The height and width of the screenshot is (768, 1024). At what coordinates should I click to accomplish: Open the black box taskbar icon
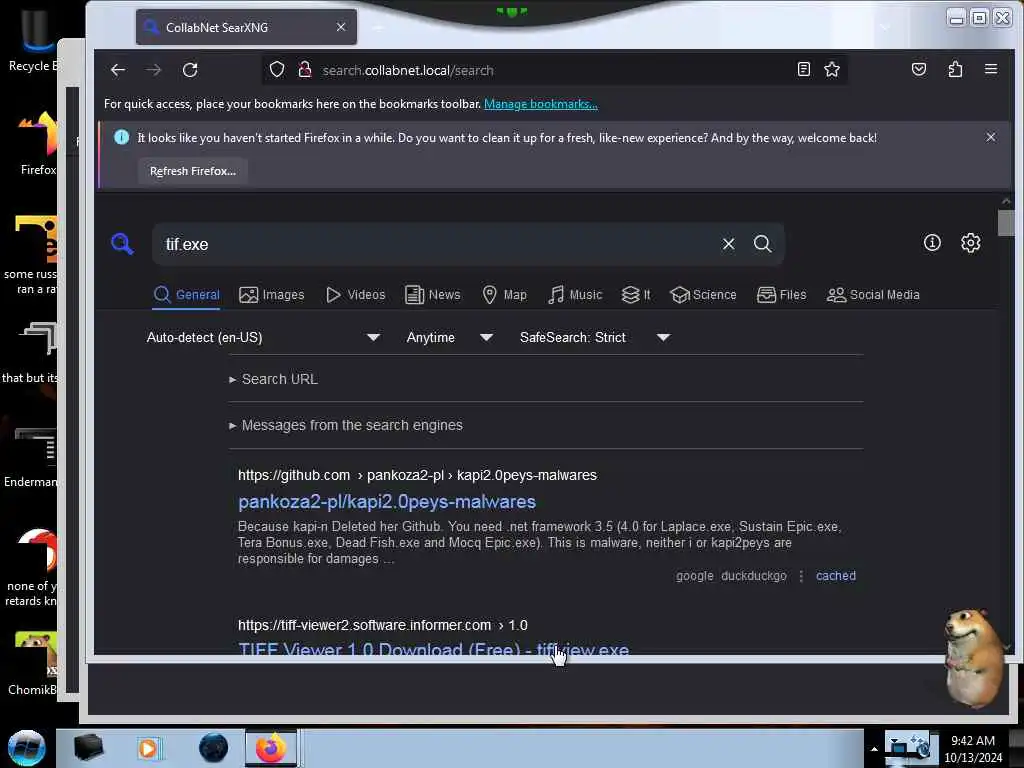(x=88, y=748)
